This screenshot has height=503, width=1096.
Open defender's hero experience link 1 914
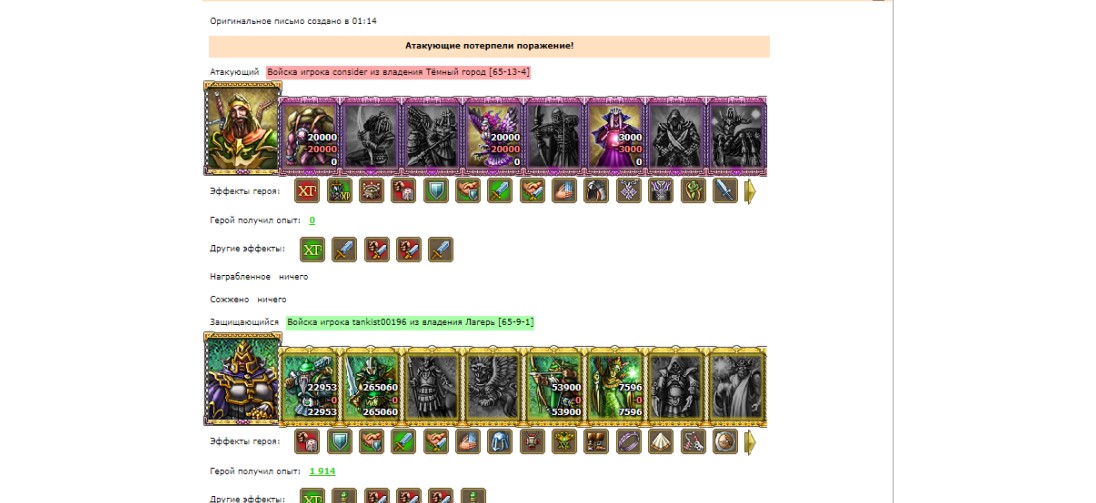click(x=322, y=471)
